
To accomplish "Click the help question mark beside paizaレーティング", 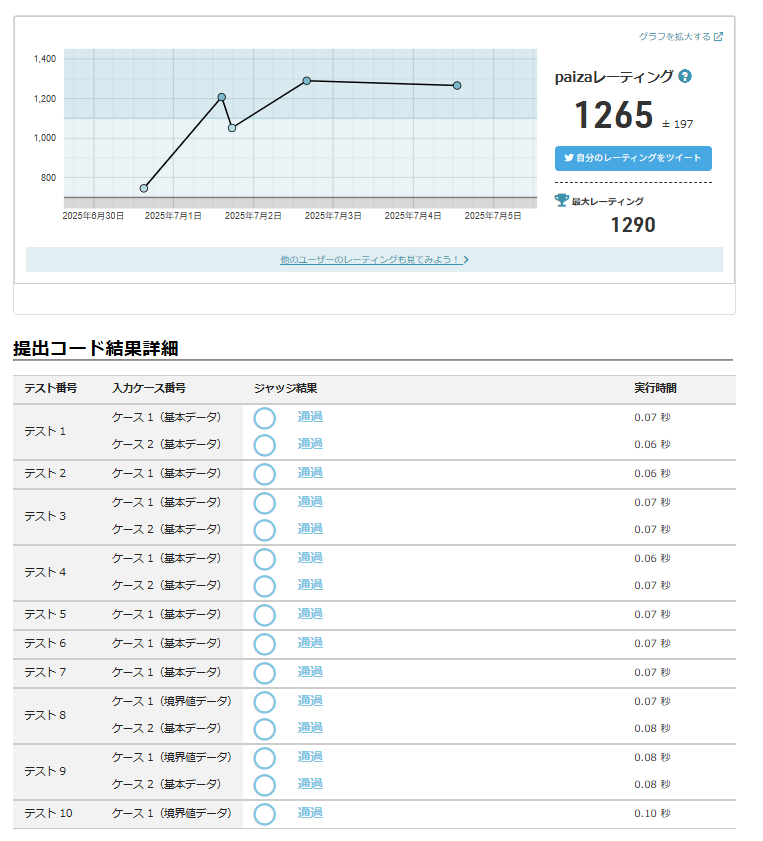I will [685, 76].
